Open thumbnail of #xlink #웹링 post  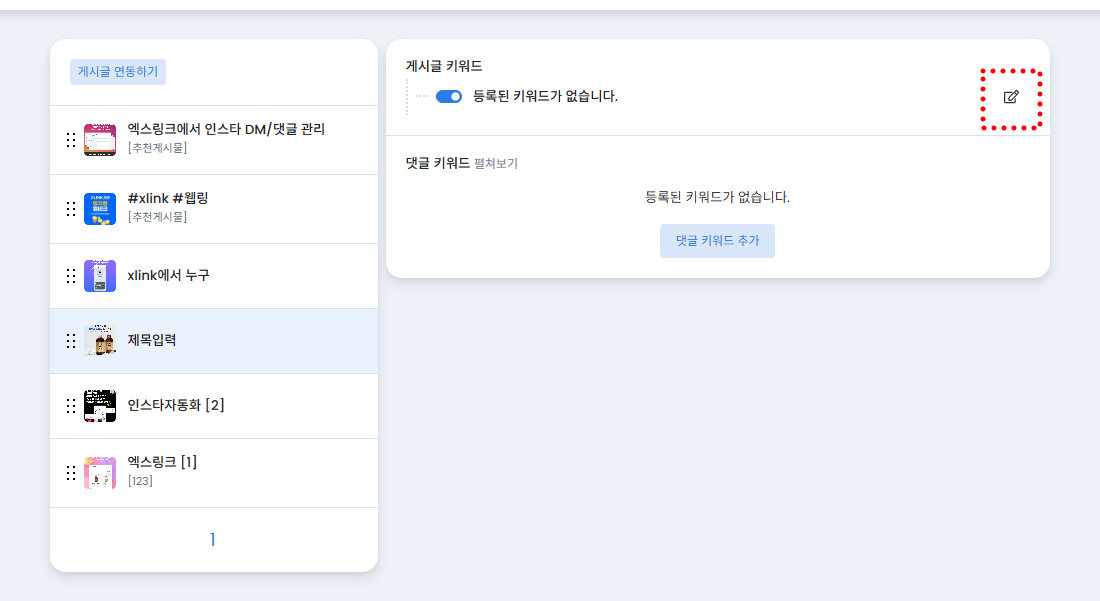coord(100,209)
